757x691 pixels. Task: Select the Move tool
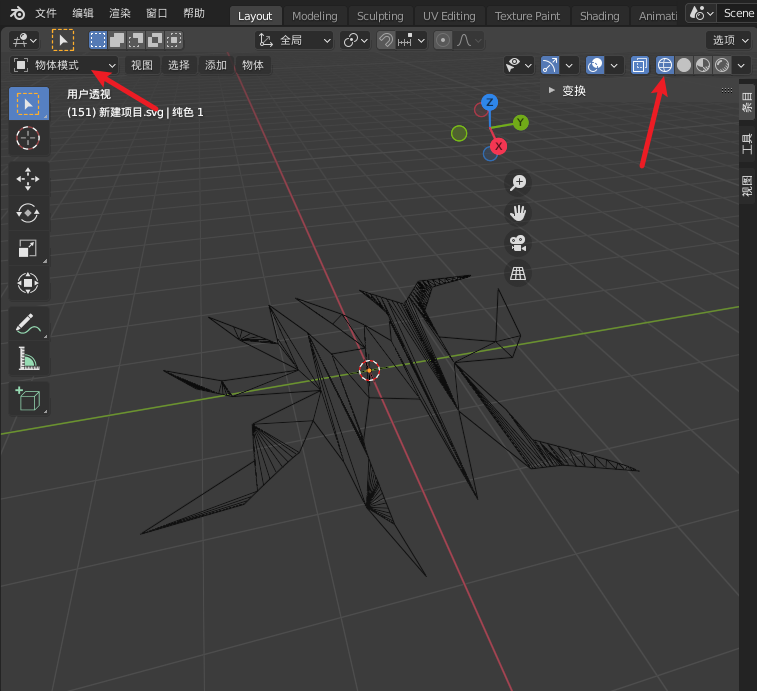point(28,179)
